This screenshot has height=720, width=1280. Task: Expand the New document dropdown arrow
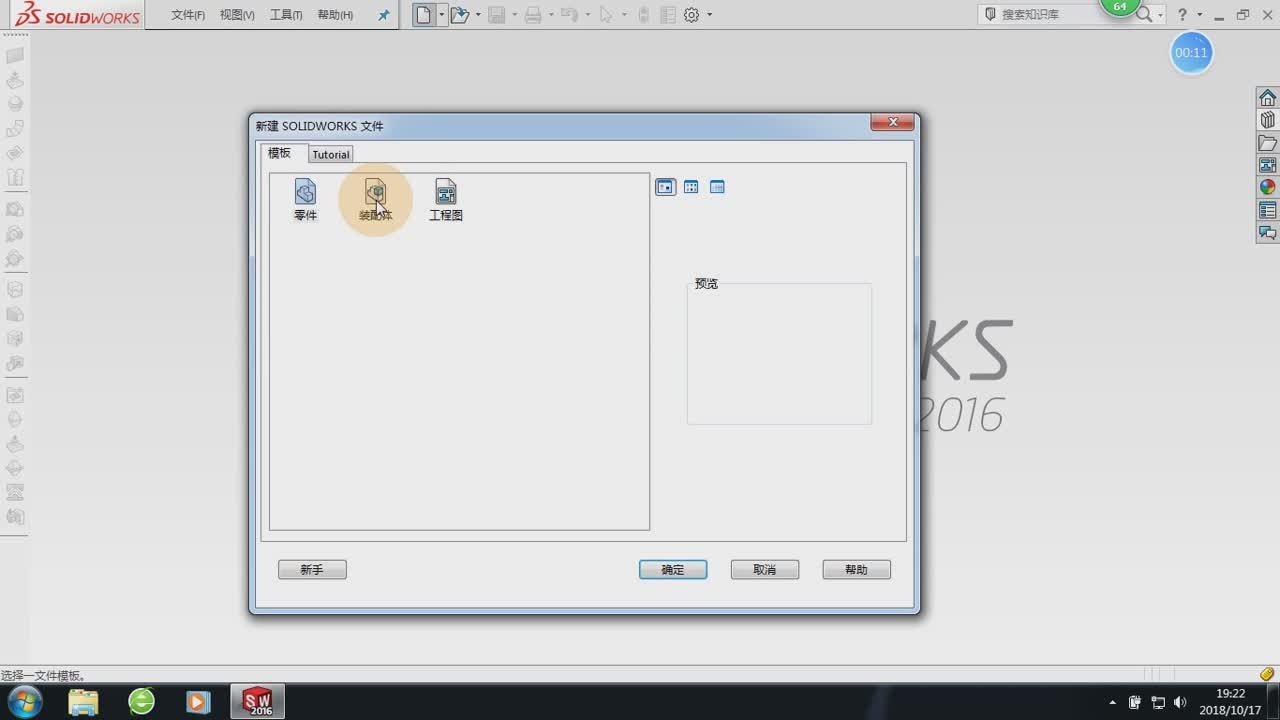pyautogui.click(x=441, y=15)
